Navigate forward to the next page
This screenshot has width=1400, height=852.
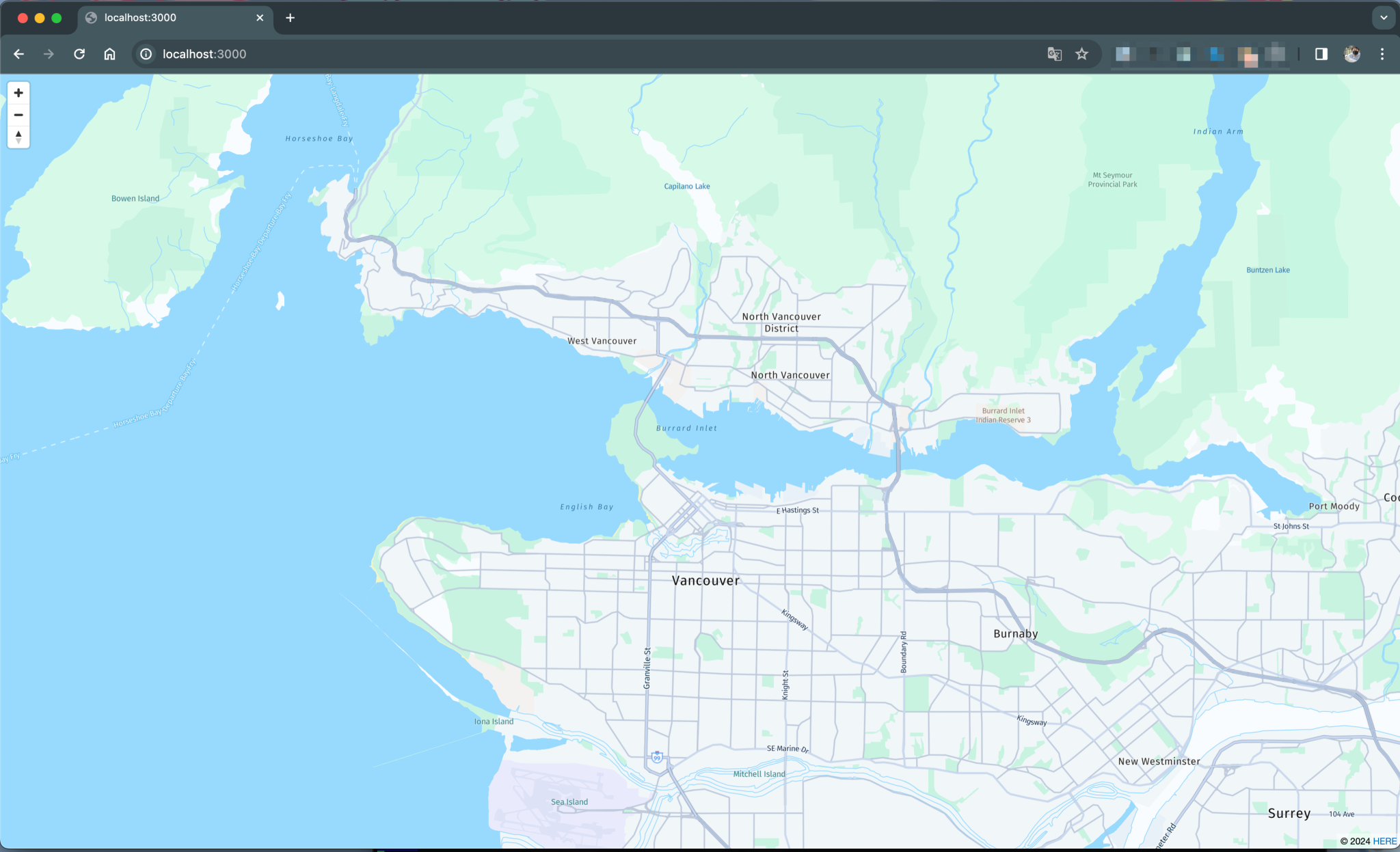pos(49,54)
